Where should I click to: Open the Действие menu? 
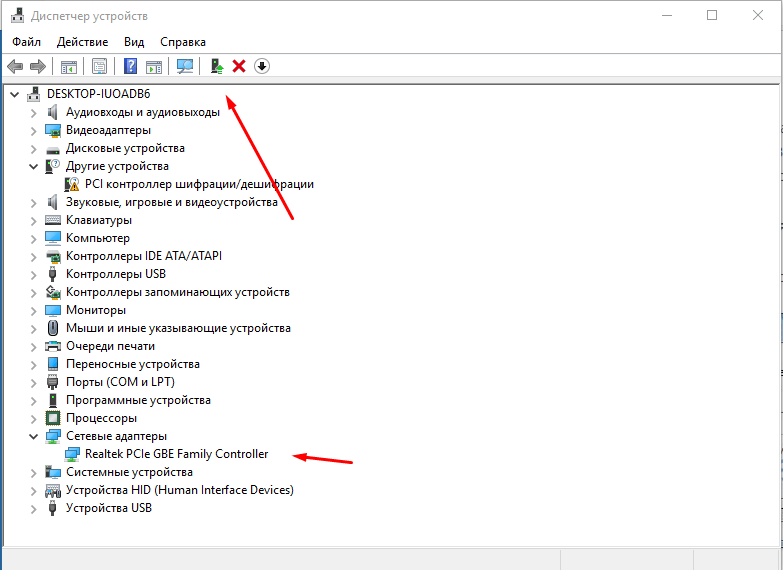[x=82, y=42]
